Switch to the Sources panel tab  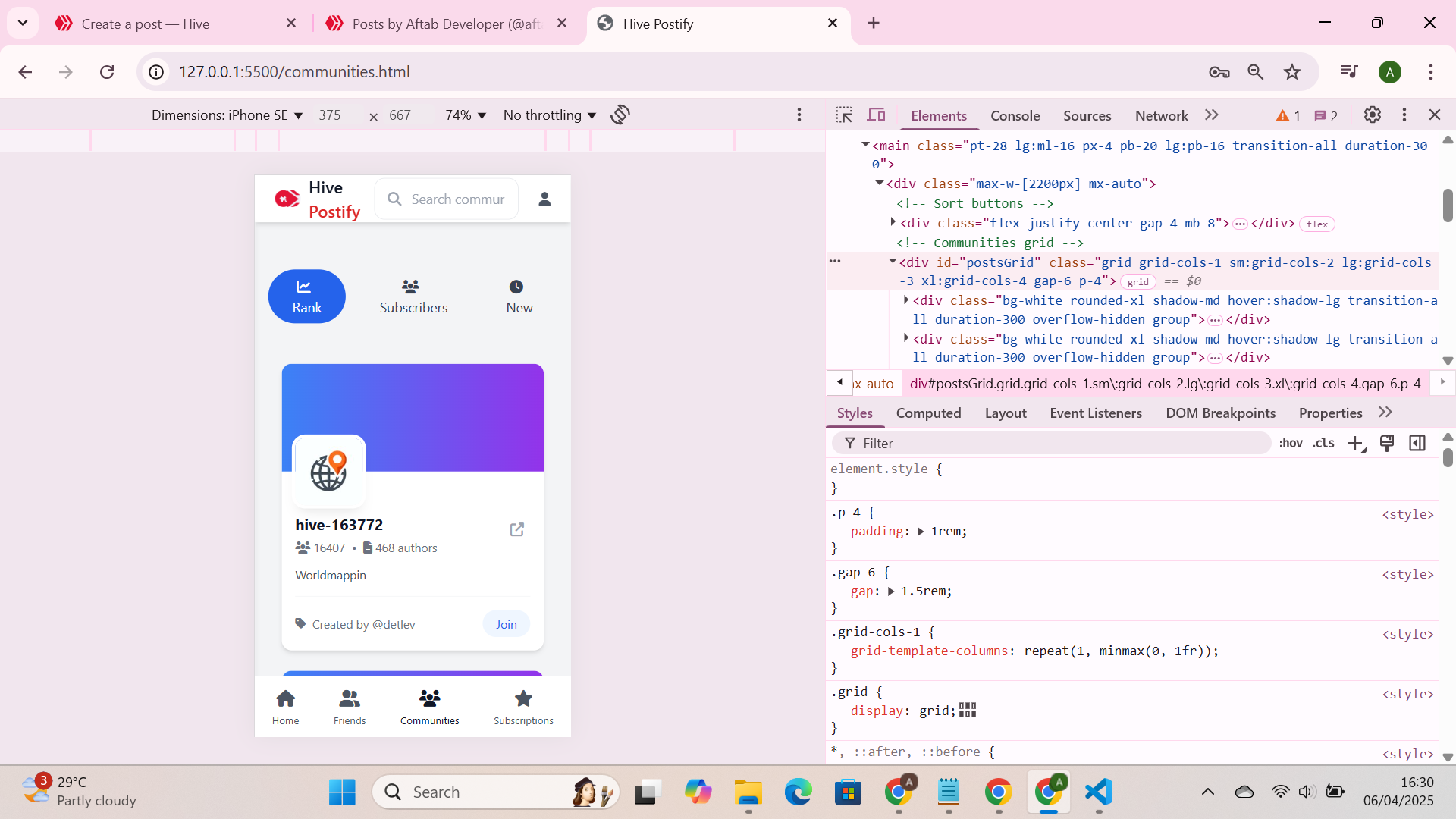[1087, 116]
